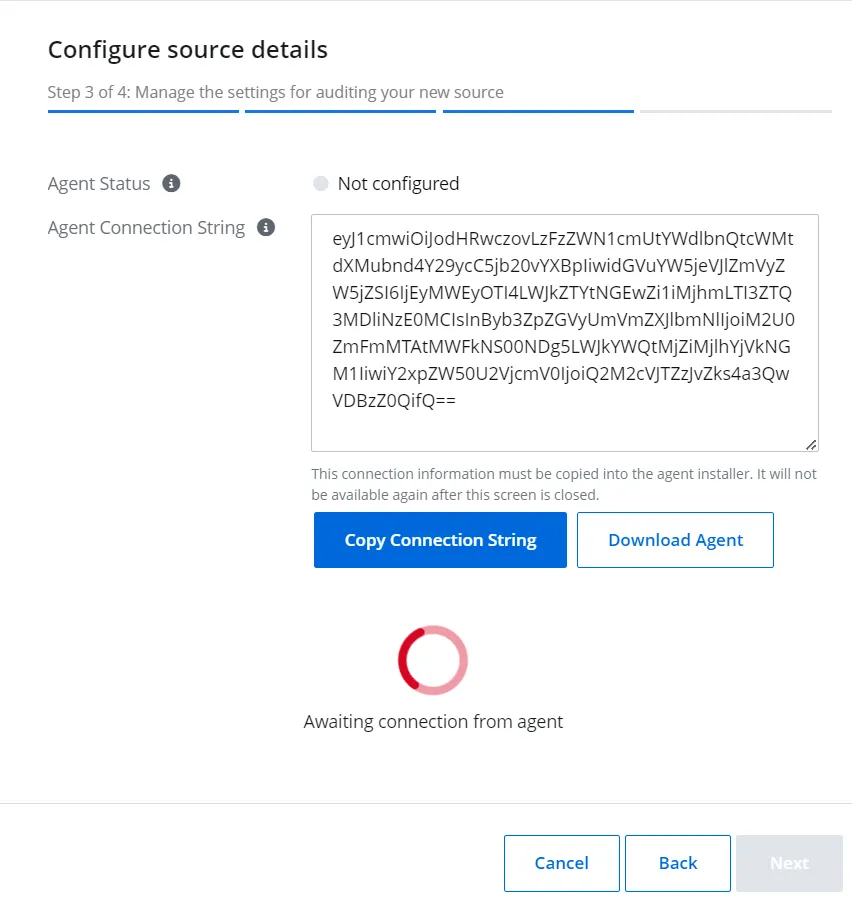Click the Download Agent button
Image resolution: width=852 pixels, height=916 pixels.
675,540
